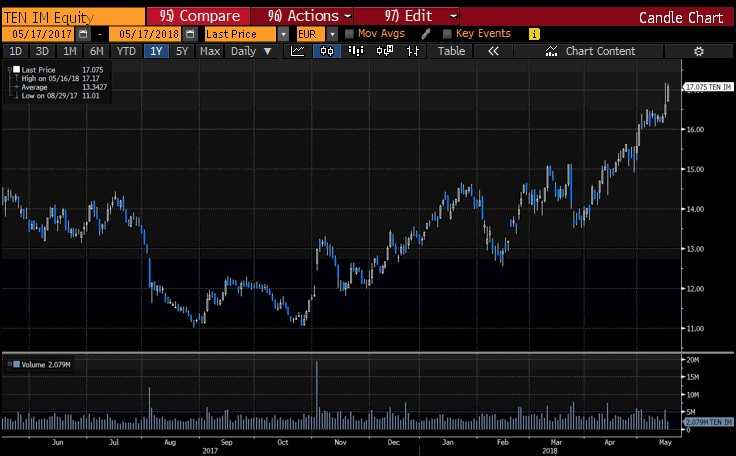The image size is (736, 456).
Task: Select the 1D range tab
Action: click(x=15, y=51)
